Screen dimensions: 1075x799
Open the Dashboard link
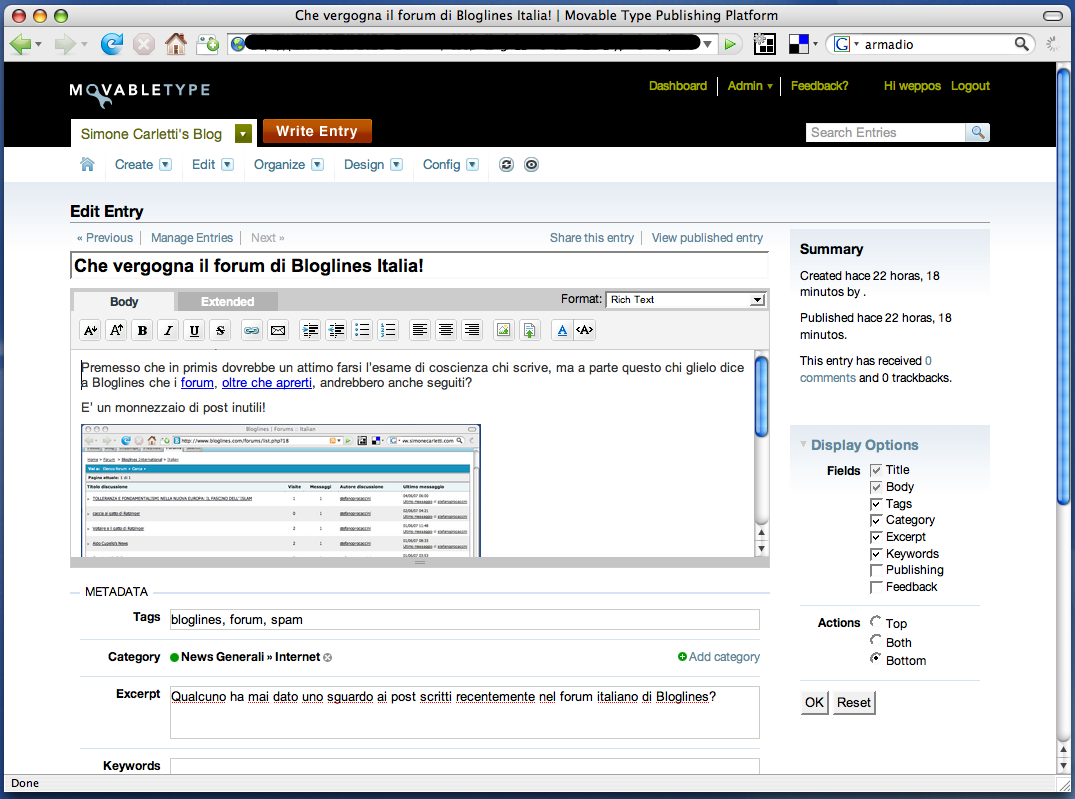677,86
